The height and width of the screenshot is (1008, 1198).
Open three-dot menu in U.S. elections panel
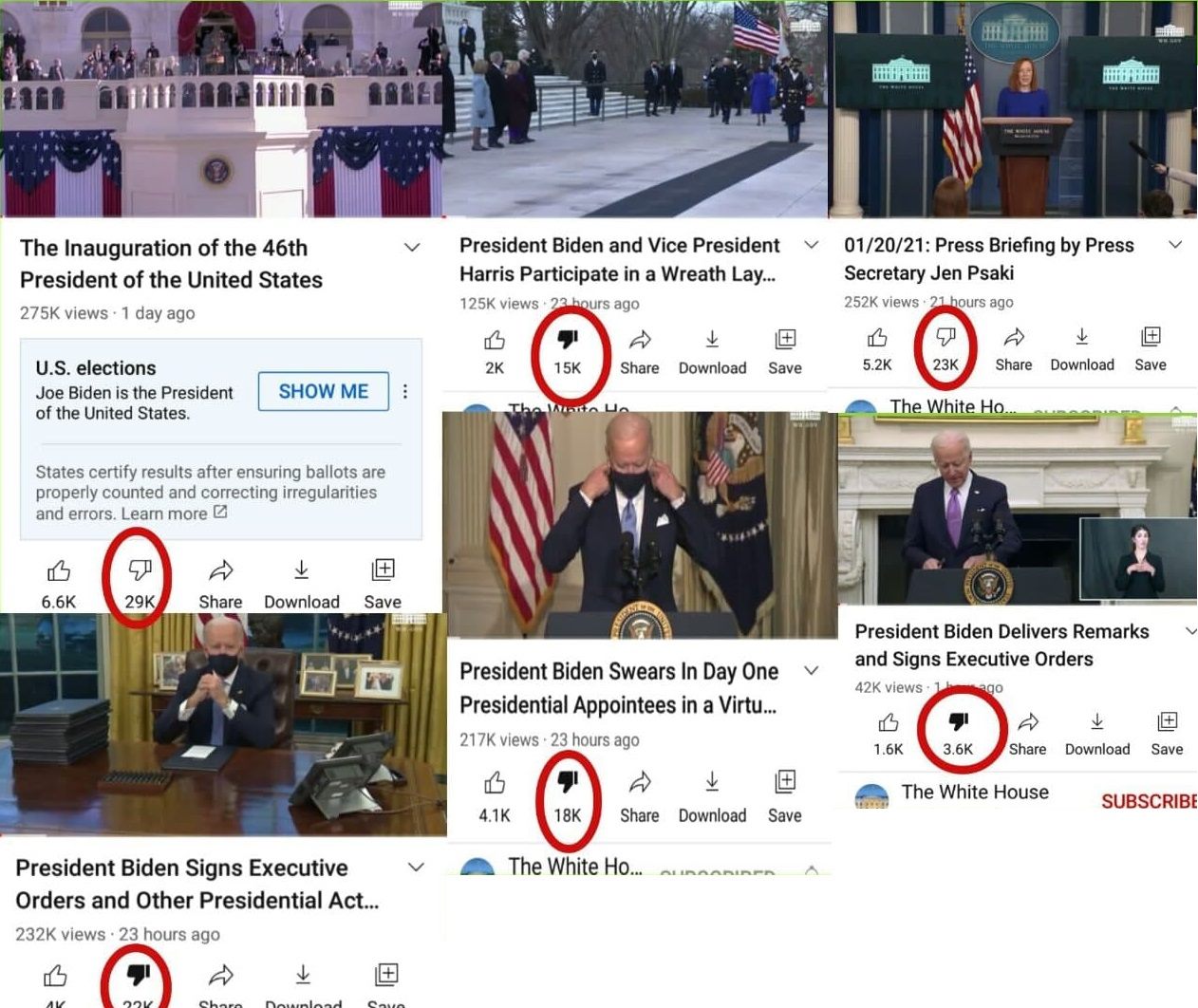(405, 391)
